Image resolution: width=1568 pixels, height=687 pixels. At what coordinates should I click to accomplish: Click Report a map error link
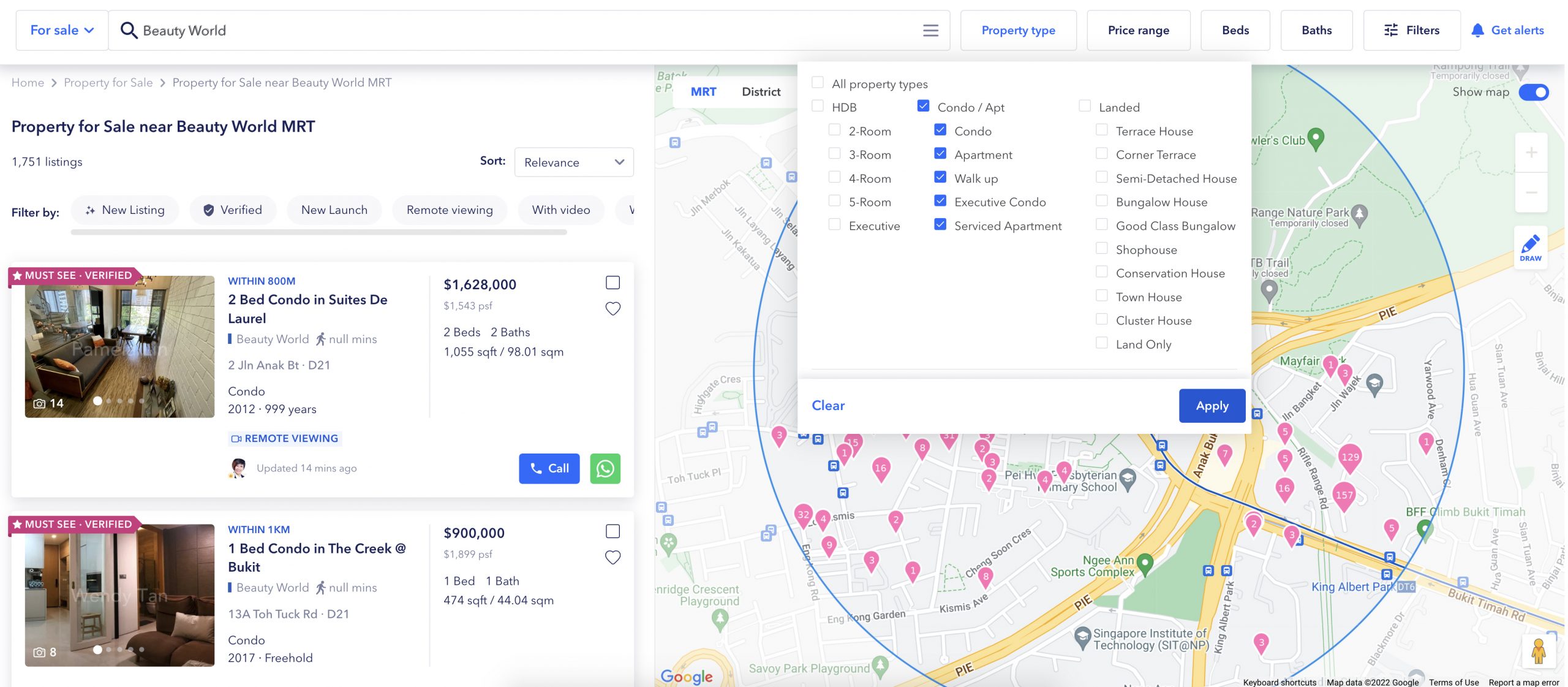(1524, 682)
